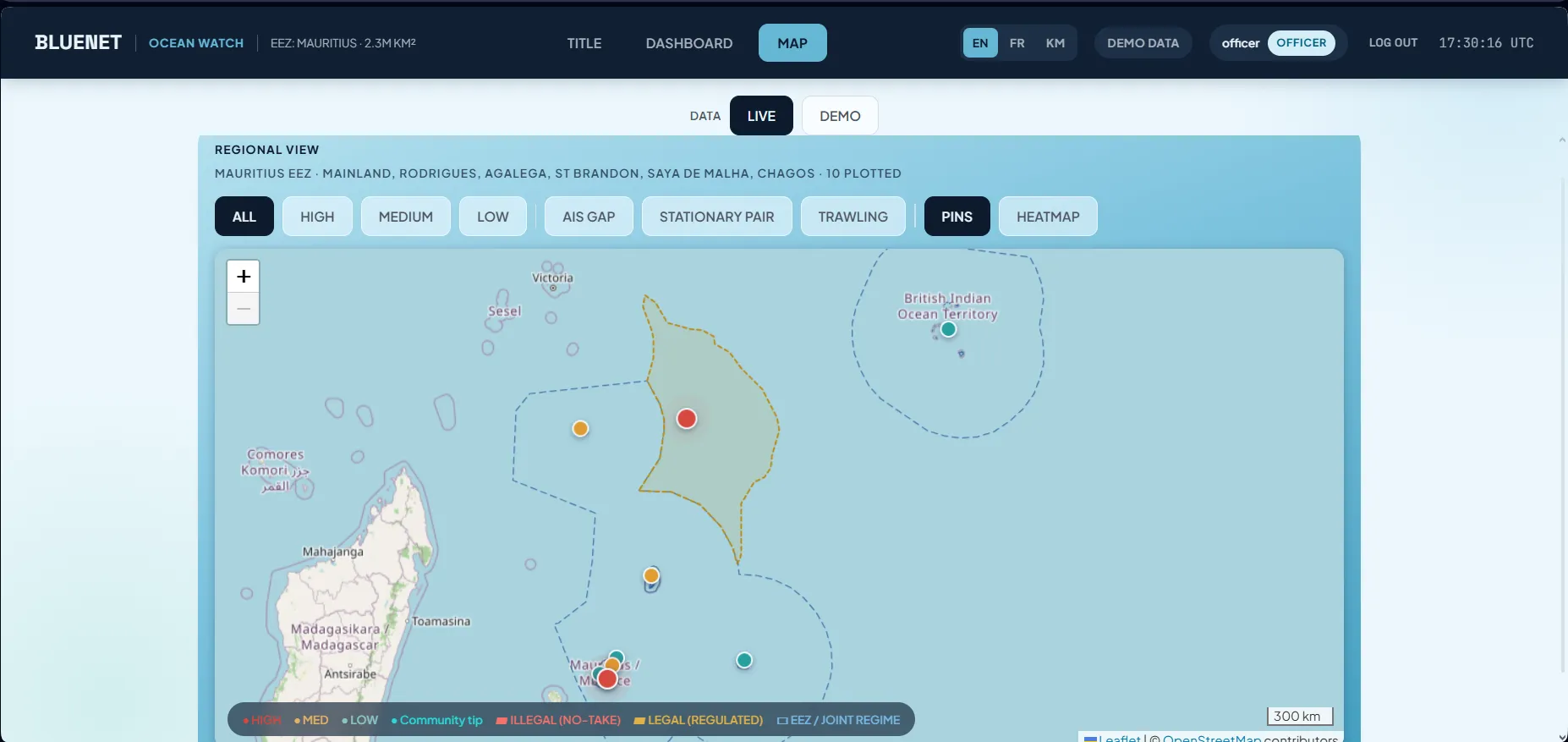Load DEMO DATA from header
The height and width of the screenshot is (742, 1568).
point(1143,43)
